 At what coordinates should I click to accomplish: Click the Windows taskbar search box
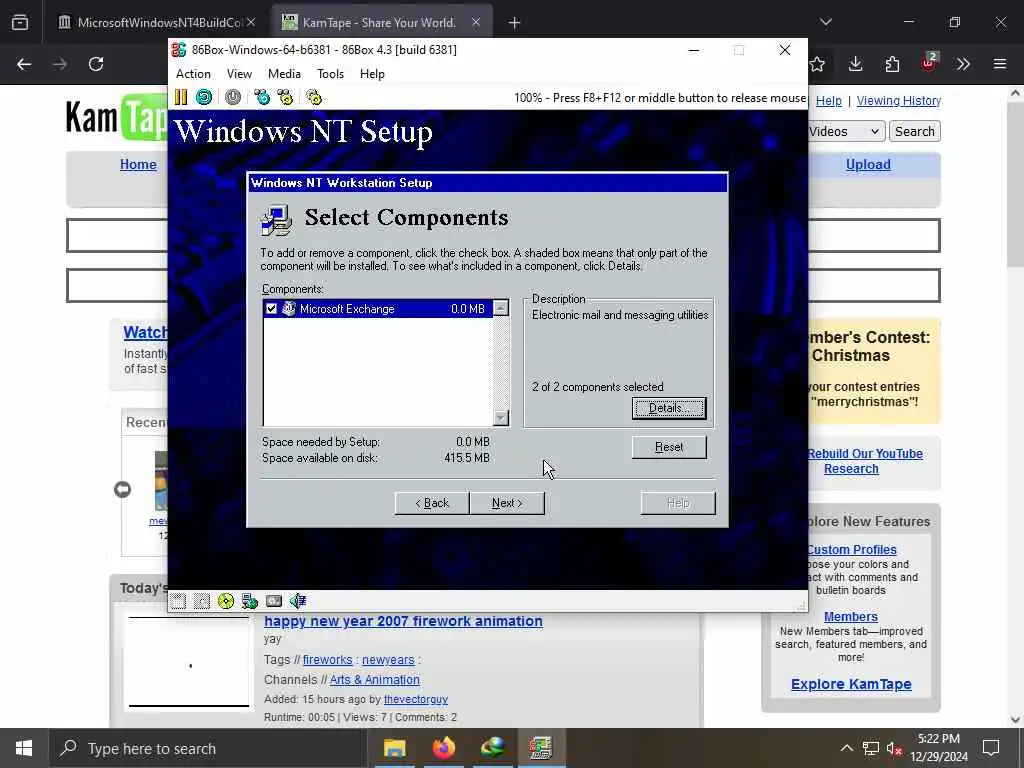pyautogui.click(x=208, y=748)
